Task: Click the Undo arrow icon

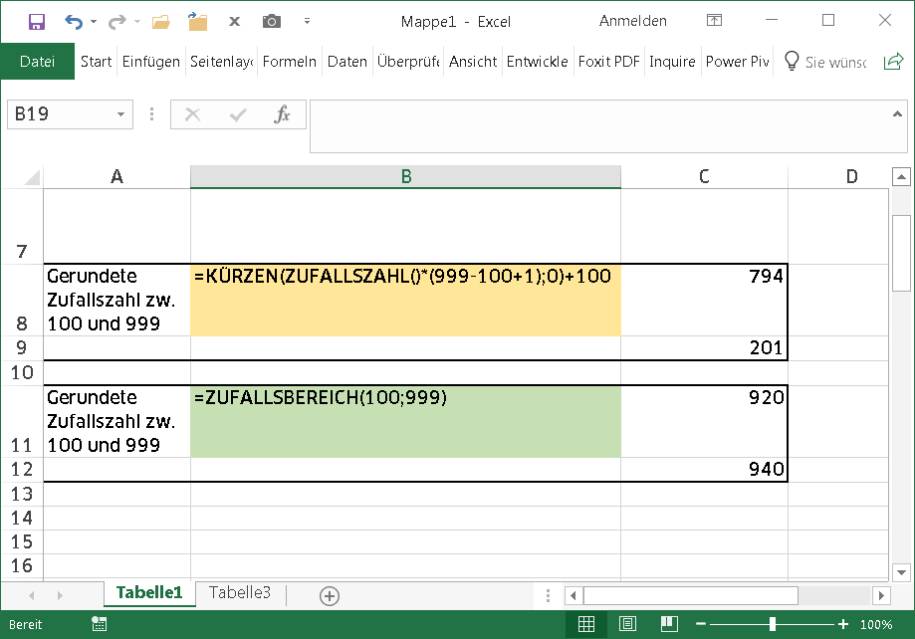Action: 74,22
